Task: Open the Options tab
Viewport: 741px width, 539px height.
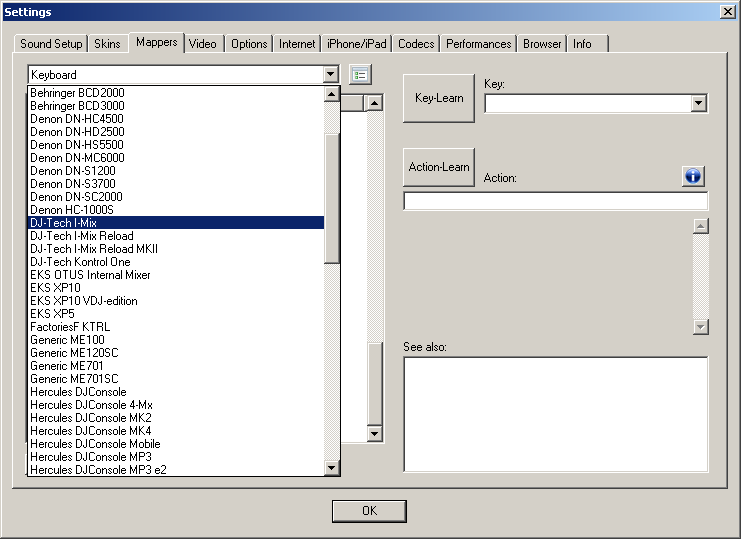Action: coord(249,44)
